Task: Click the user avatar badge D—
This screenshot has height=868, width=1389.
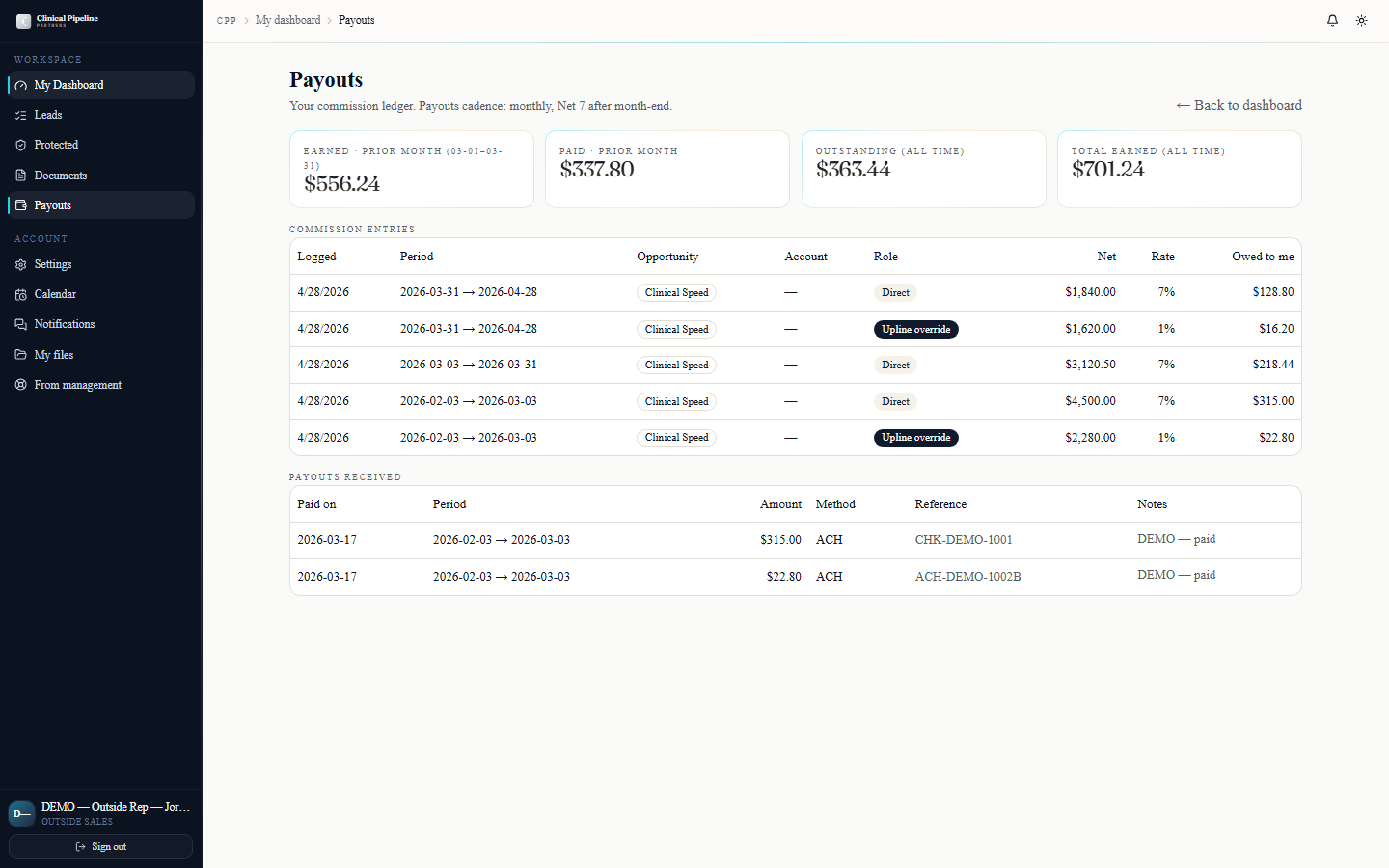Action: coord(22,814)
